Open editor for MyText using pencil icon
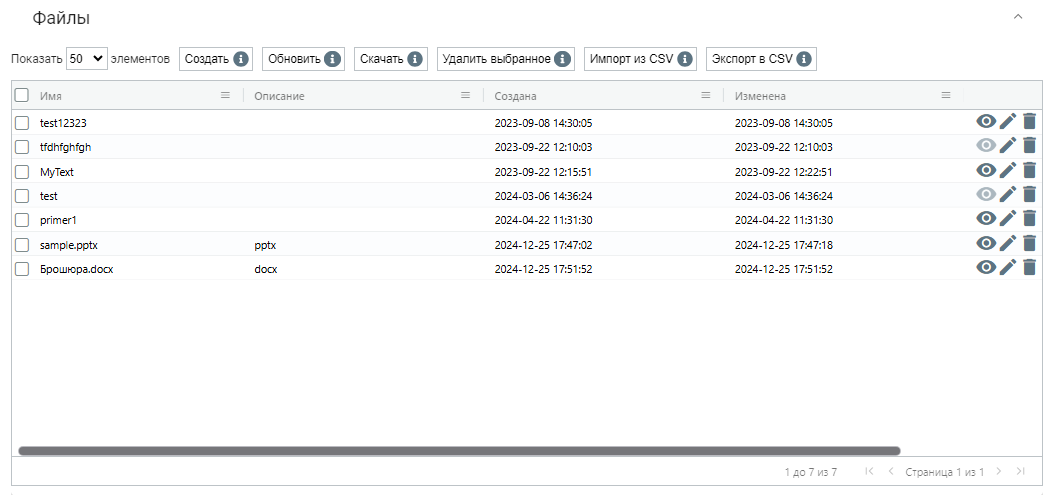The width and height of the screenshot is (1052, 496). [1008, 170]
